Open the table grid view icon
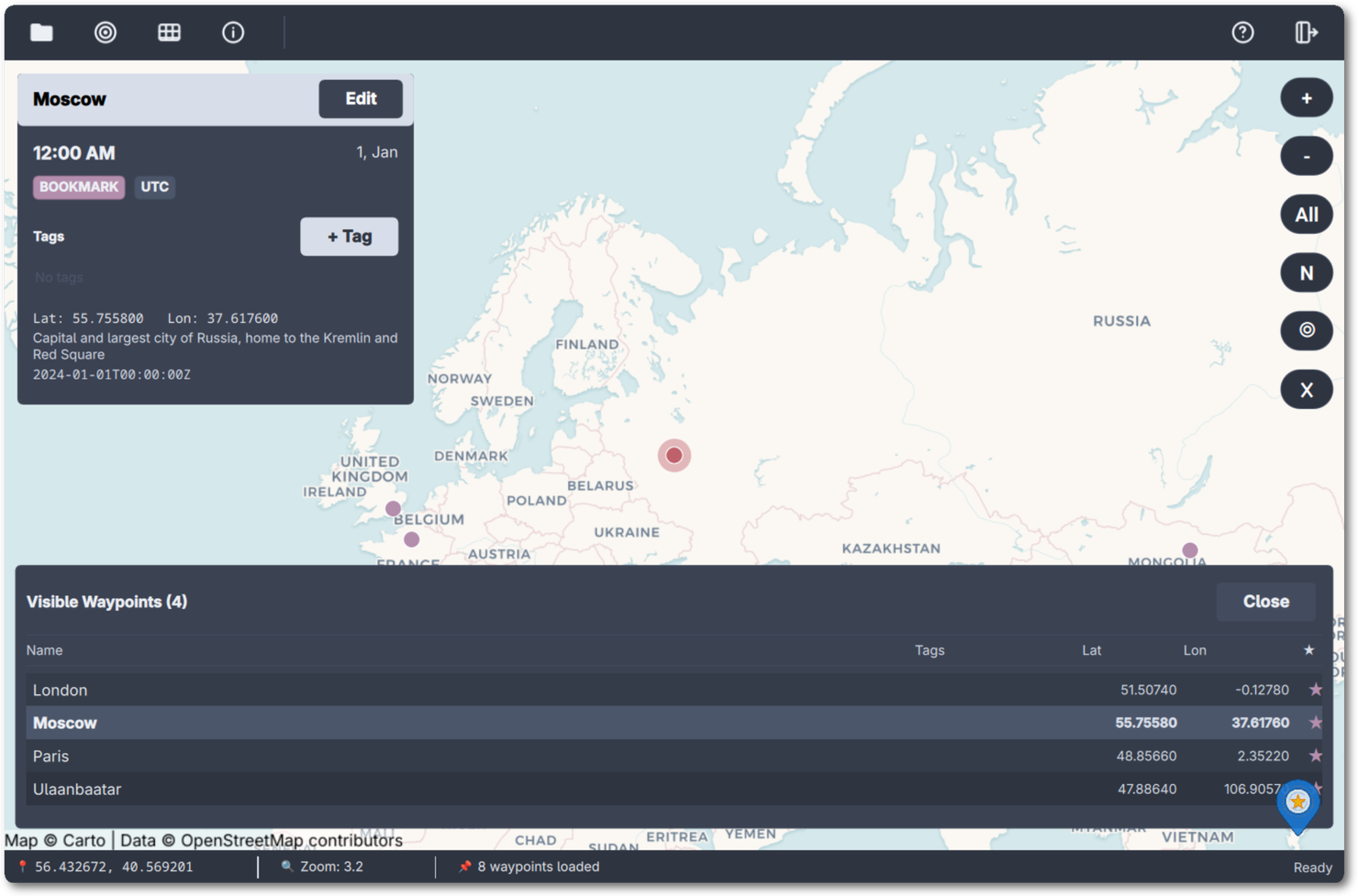The width and height of the screenshot is (1358, 896). [169, 33]
